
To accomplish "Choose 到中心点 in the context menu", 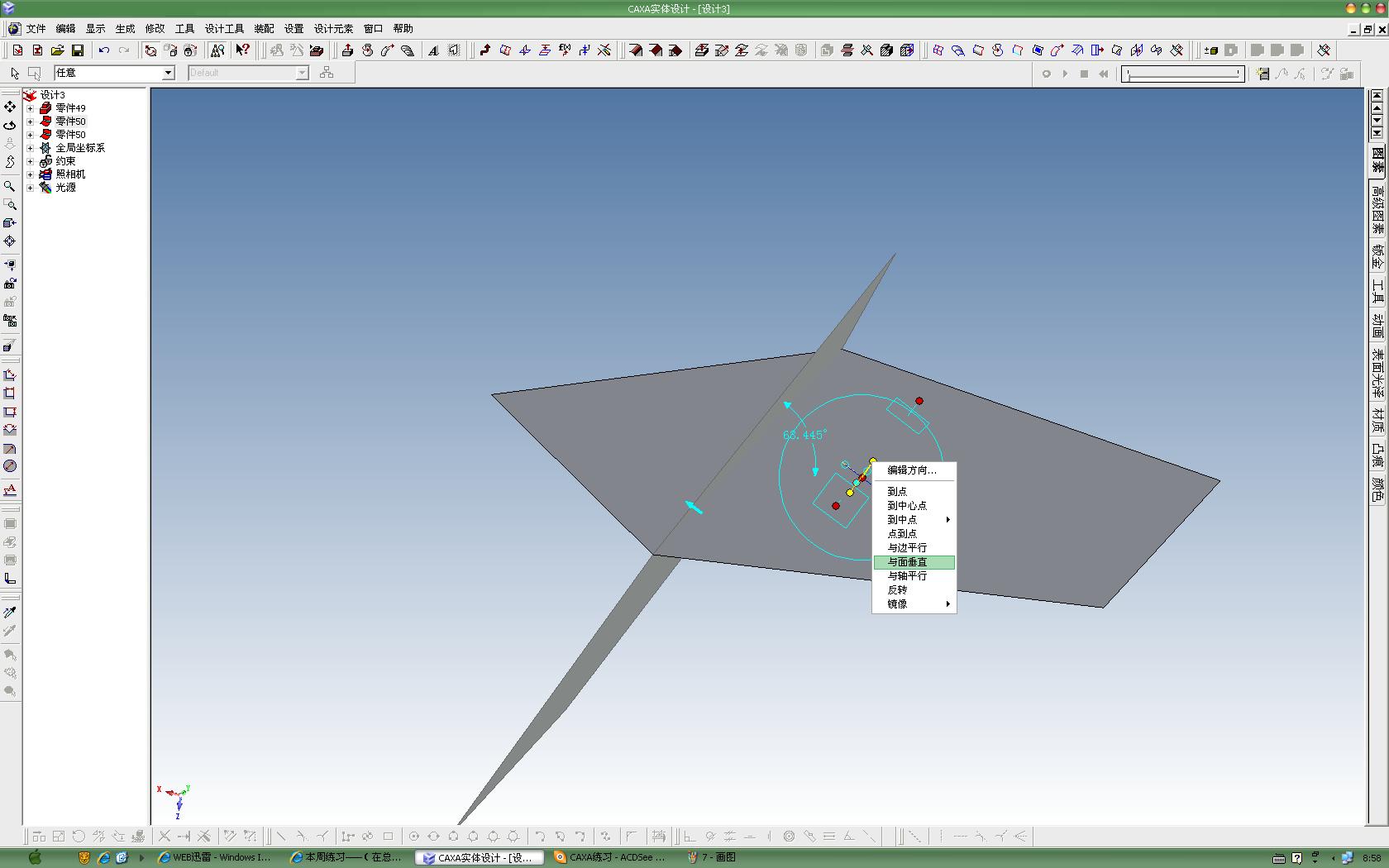I will pos(914,506).
